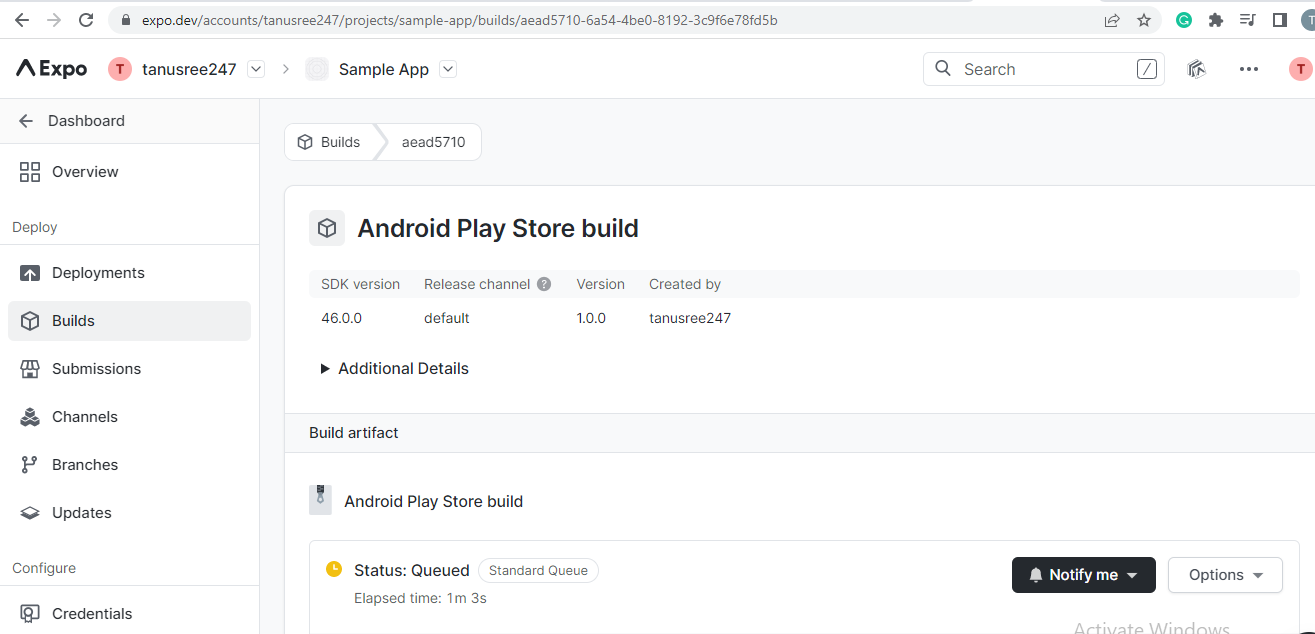Click the browser address bar URL
The image size is (1315, 634).
click(x=459, y=20)
